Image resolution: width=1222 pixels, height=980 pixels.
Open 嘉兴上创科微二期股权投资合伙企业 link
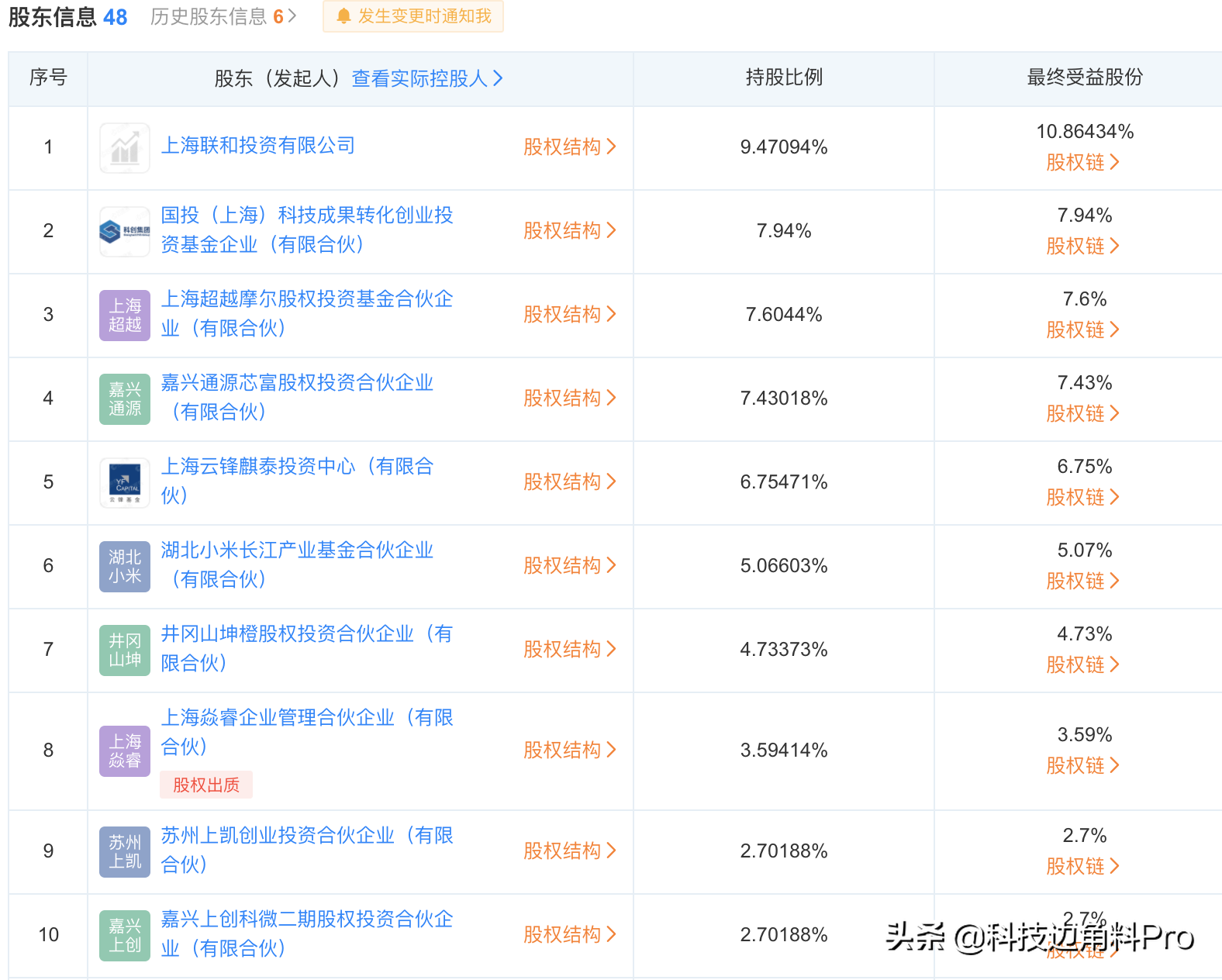pos(307,933)
